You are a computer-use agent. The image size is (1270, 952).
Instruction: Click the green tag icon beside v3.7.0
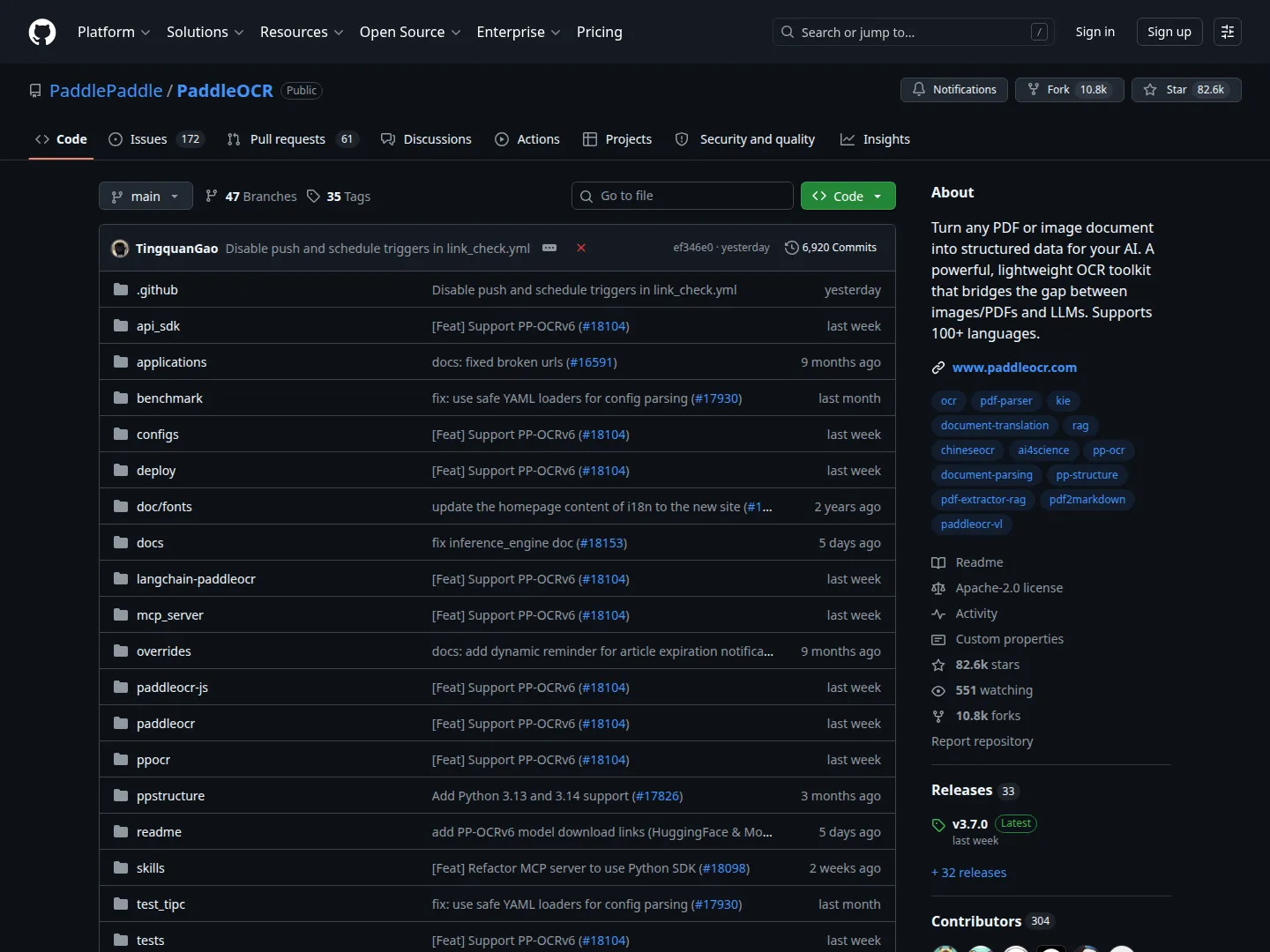[938, 825]
